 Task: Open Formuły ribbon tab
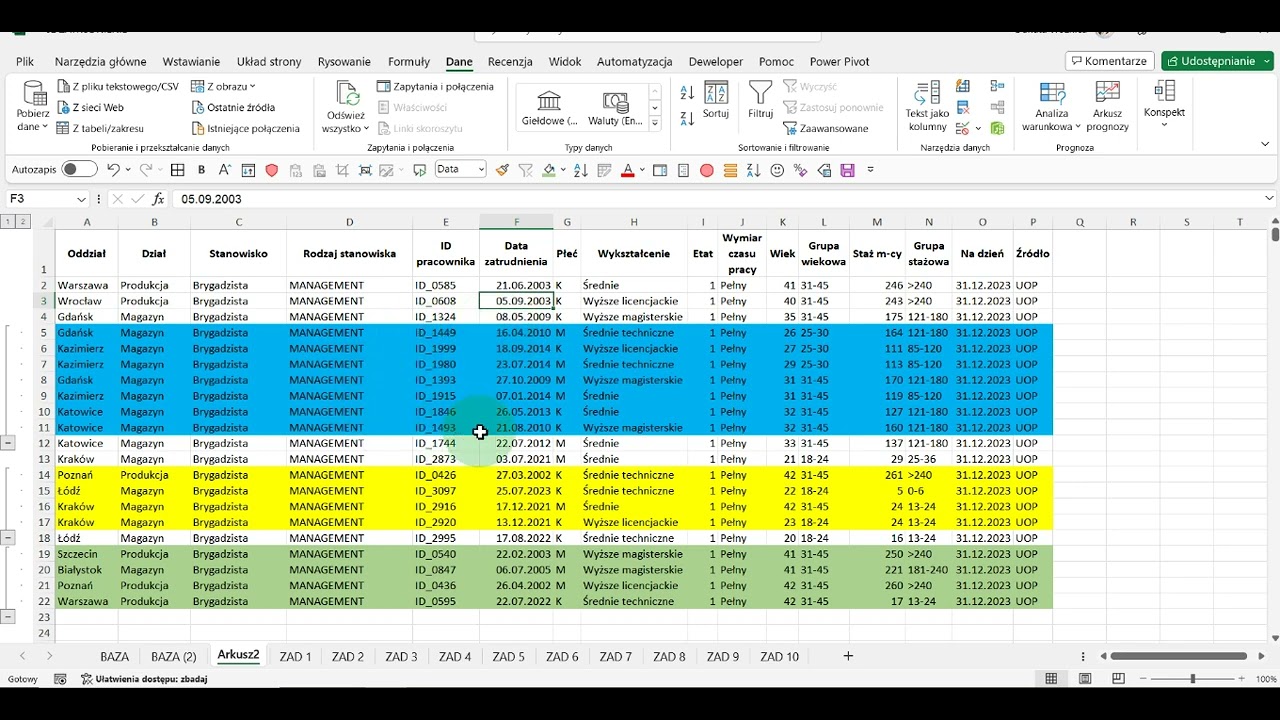[x=409, y=62]
